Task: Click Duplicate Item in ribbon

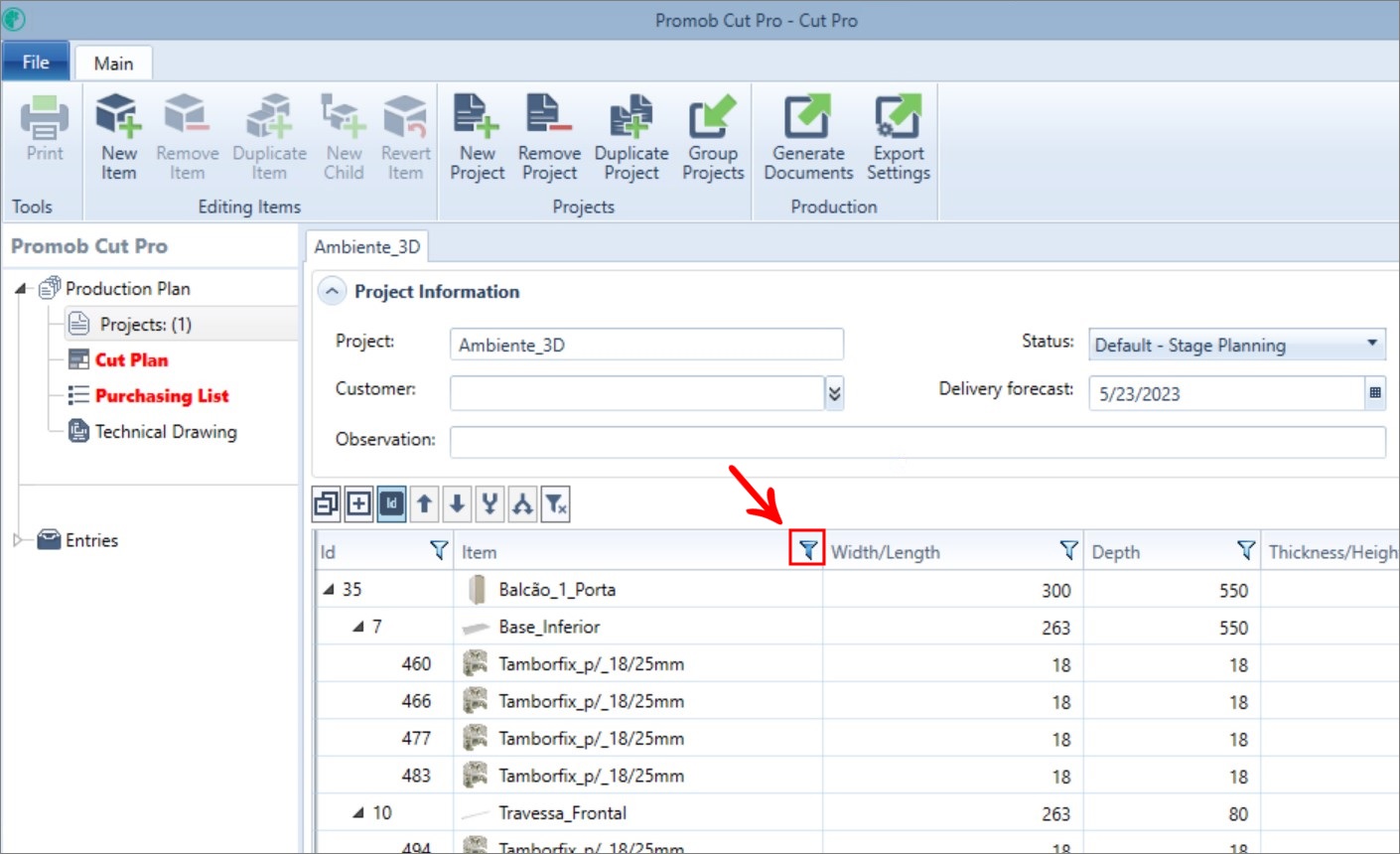Action: coord(269,137)
